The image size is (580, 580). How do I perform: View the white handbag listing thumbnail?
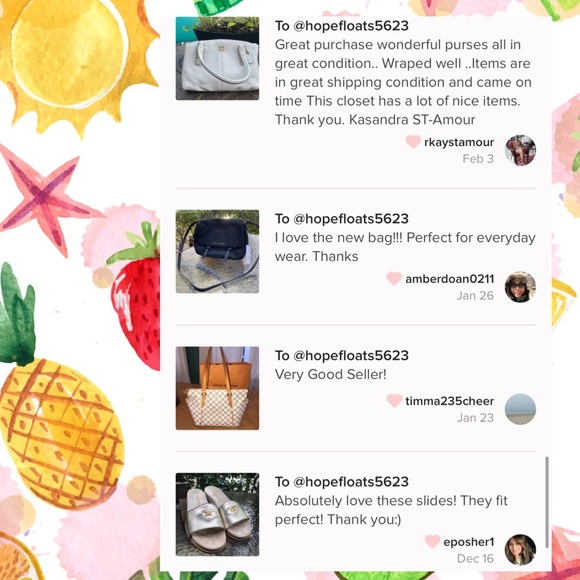[x=218, y=58]
